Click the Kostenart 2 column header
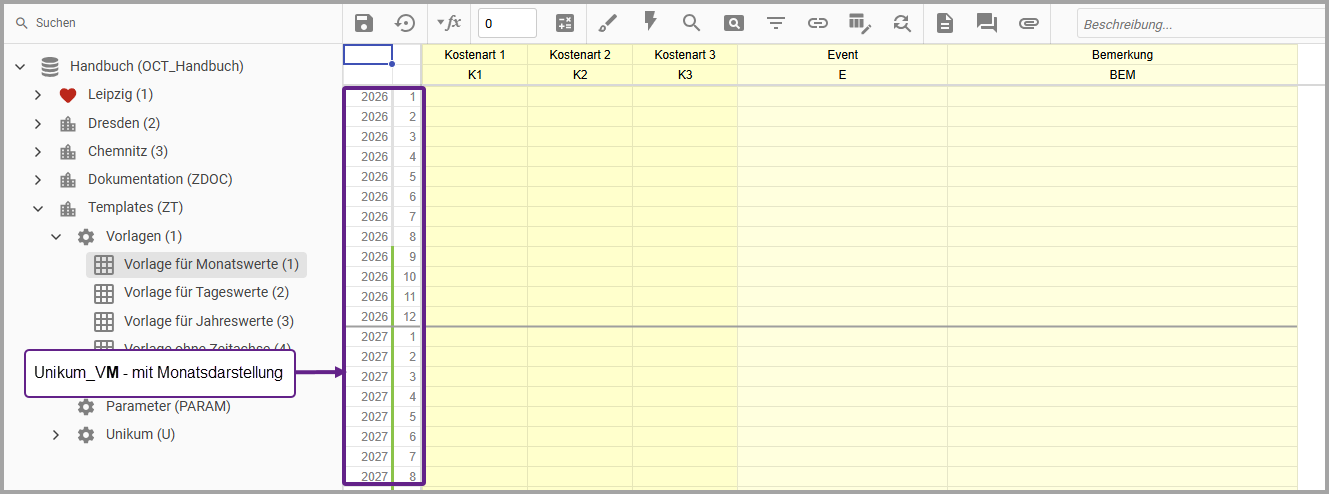The image size is (1329, 494). pyautogui.click(x=580, y=55)
